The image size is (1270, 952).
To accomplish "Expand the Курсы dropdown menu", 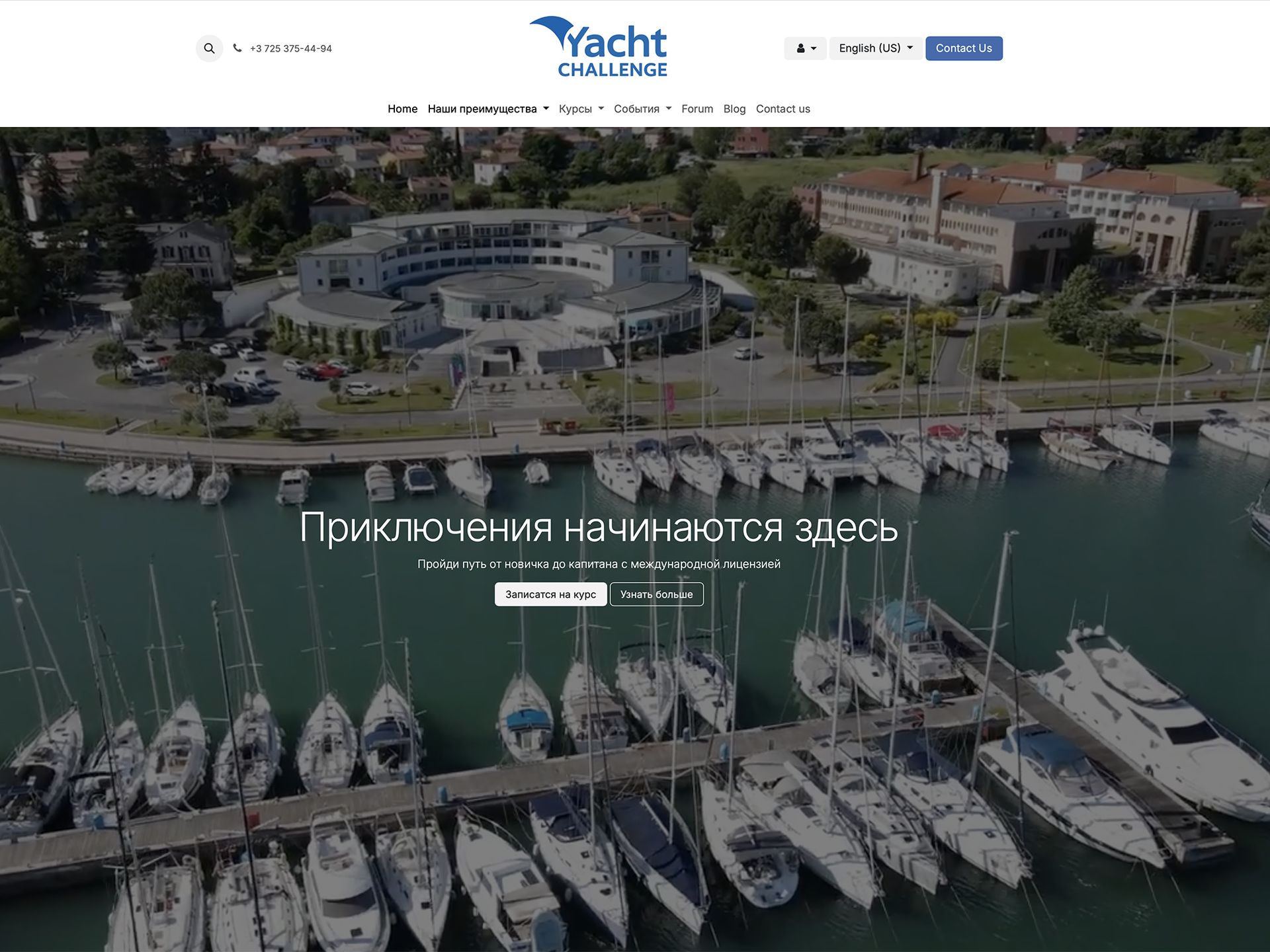I will tap(581, 109).
